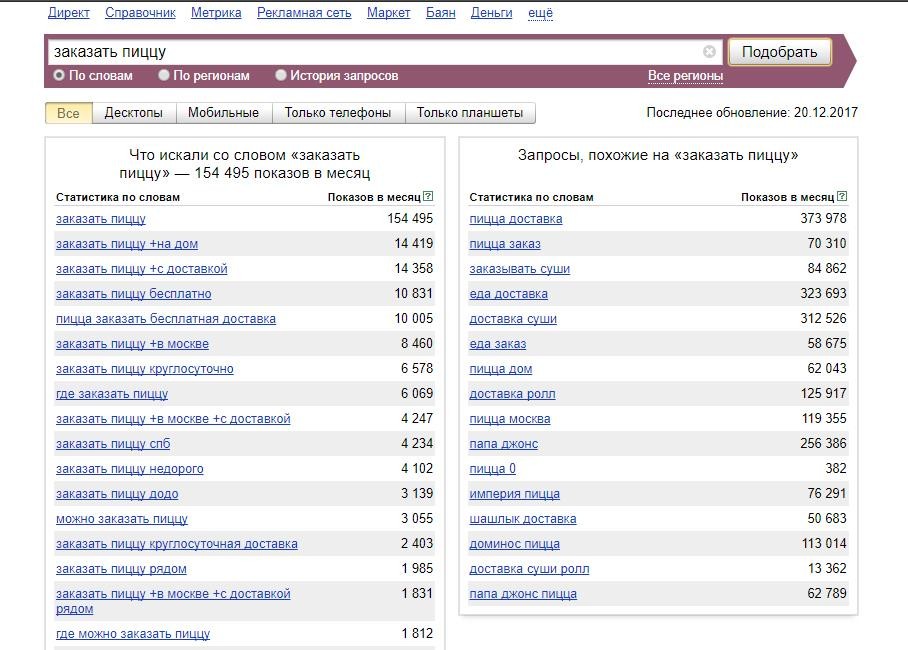908x650 pixels.
Task: Open the 'Деньги' top link
Action: (492, 13)
